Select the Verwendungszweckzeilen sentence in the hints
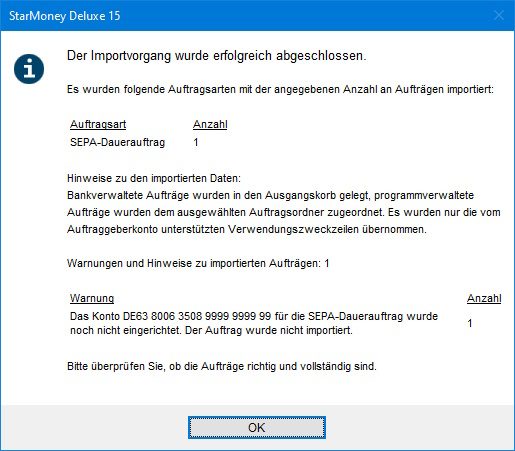 point(284,221)
